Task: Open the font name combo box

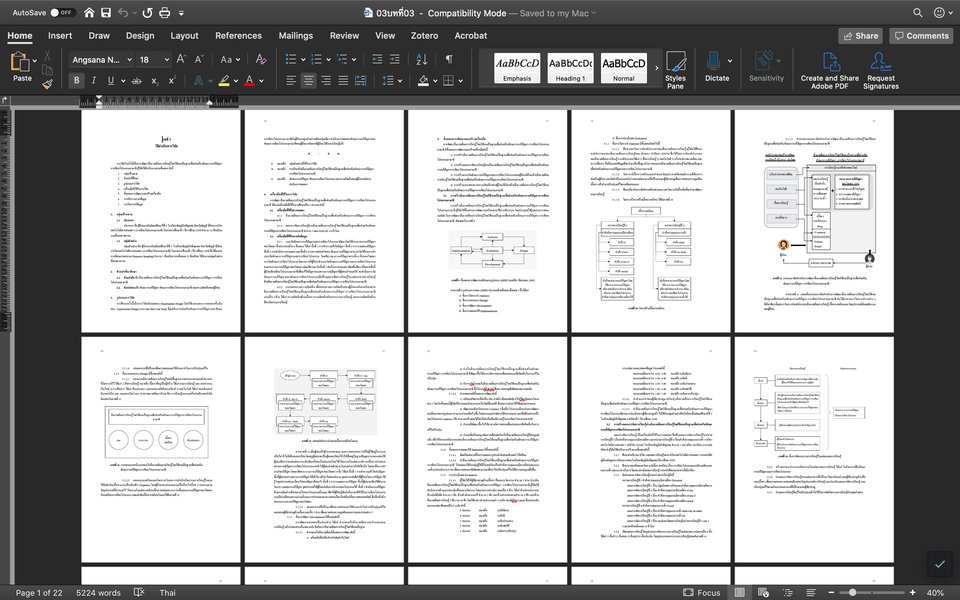Action: click(x=101, y=59)
